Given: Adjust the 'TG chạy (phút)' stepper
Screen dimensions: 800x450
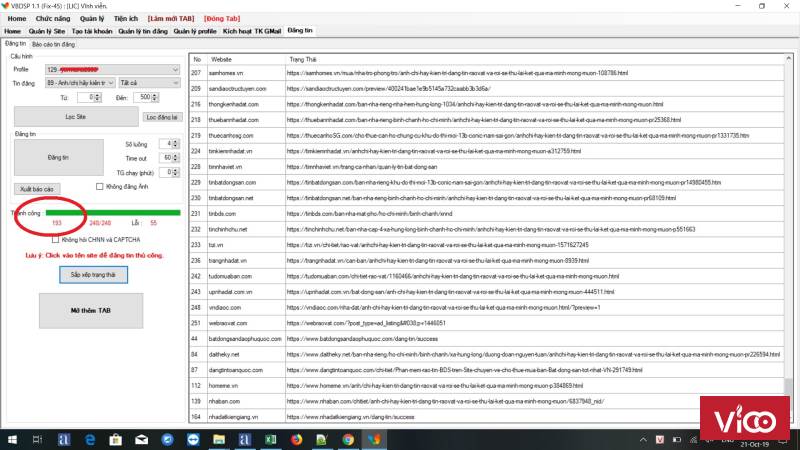Looking at the screenshot, I should pyautogui.click(x=175, y=172).
